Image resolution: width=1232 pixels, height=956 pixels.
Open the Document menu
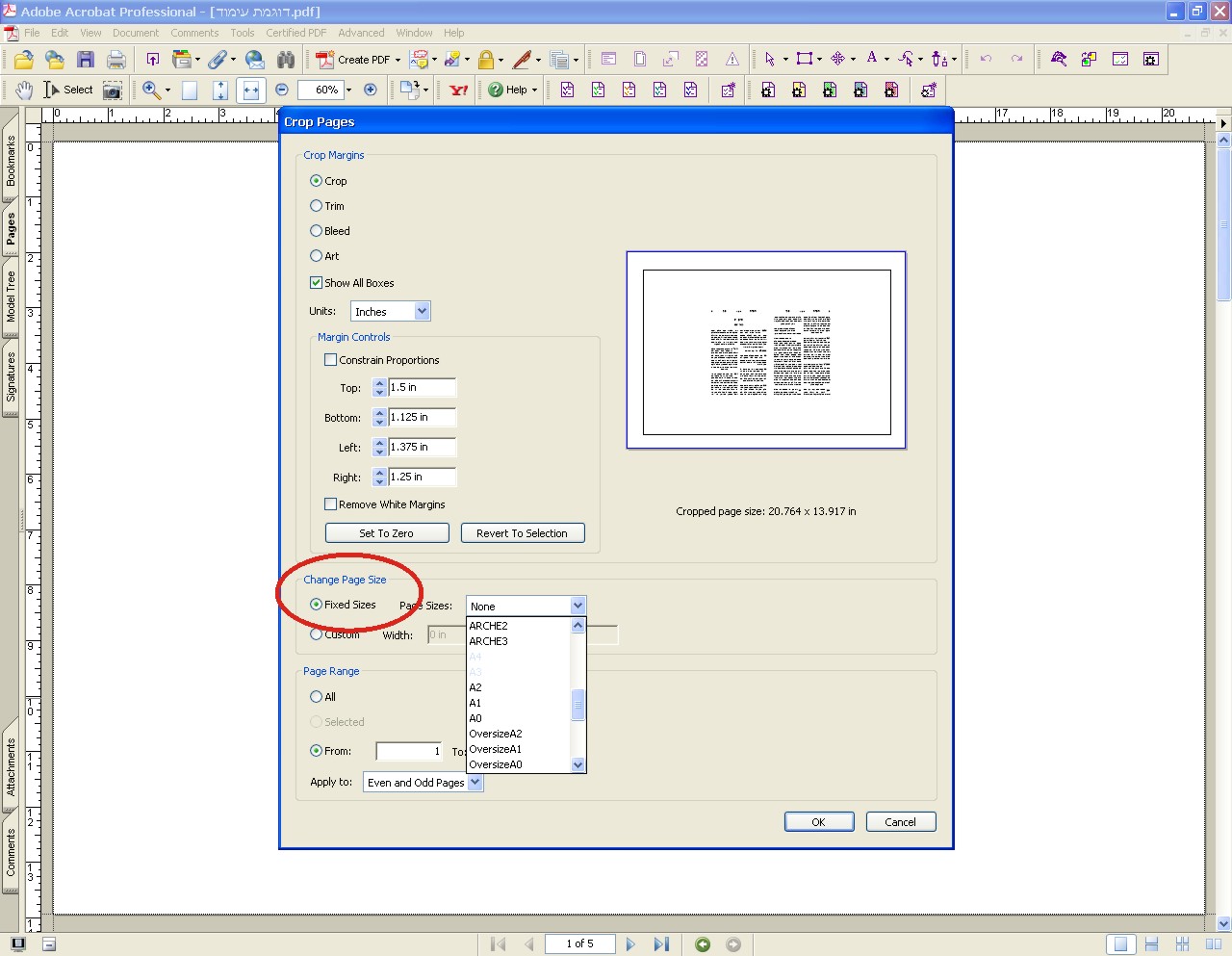click(x=135, y=33)
